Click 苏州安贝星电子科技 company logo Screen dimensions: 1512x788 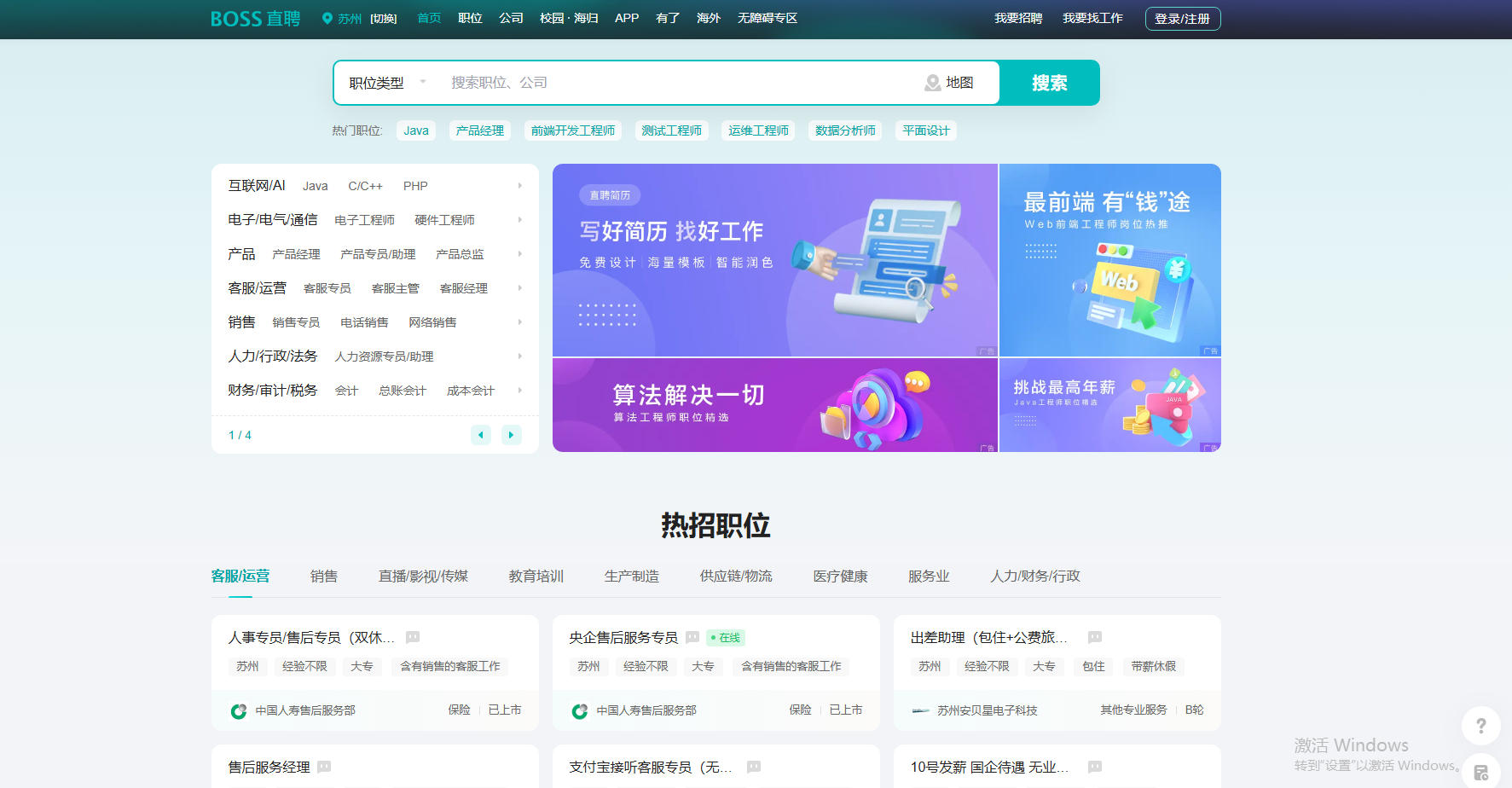pos(920,710)
